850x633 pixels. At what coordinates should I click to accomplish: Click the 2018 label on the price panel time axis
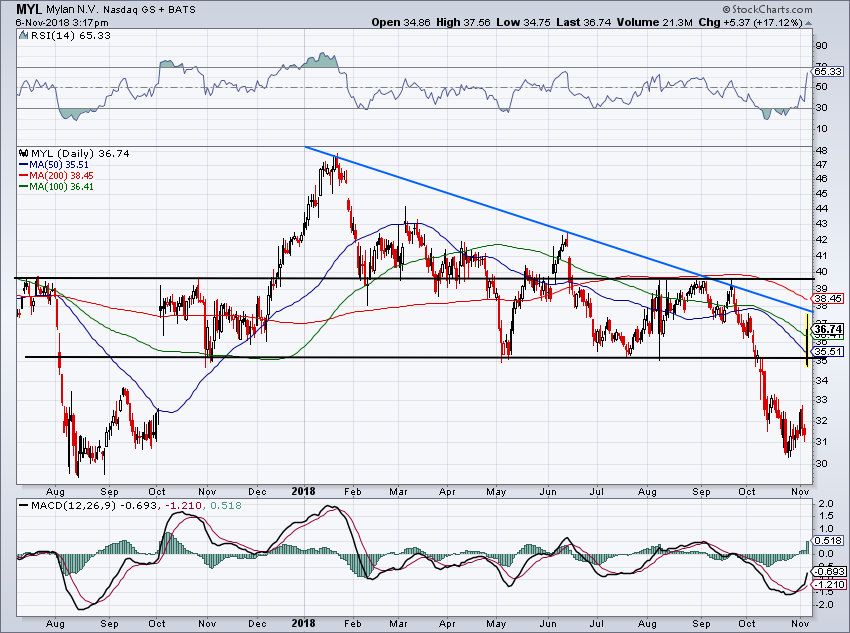(304, 492)
